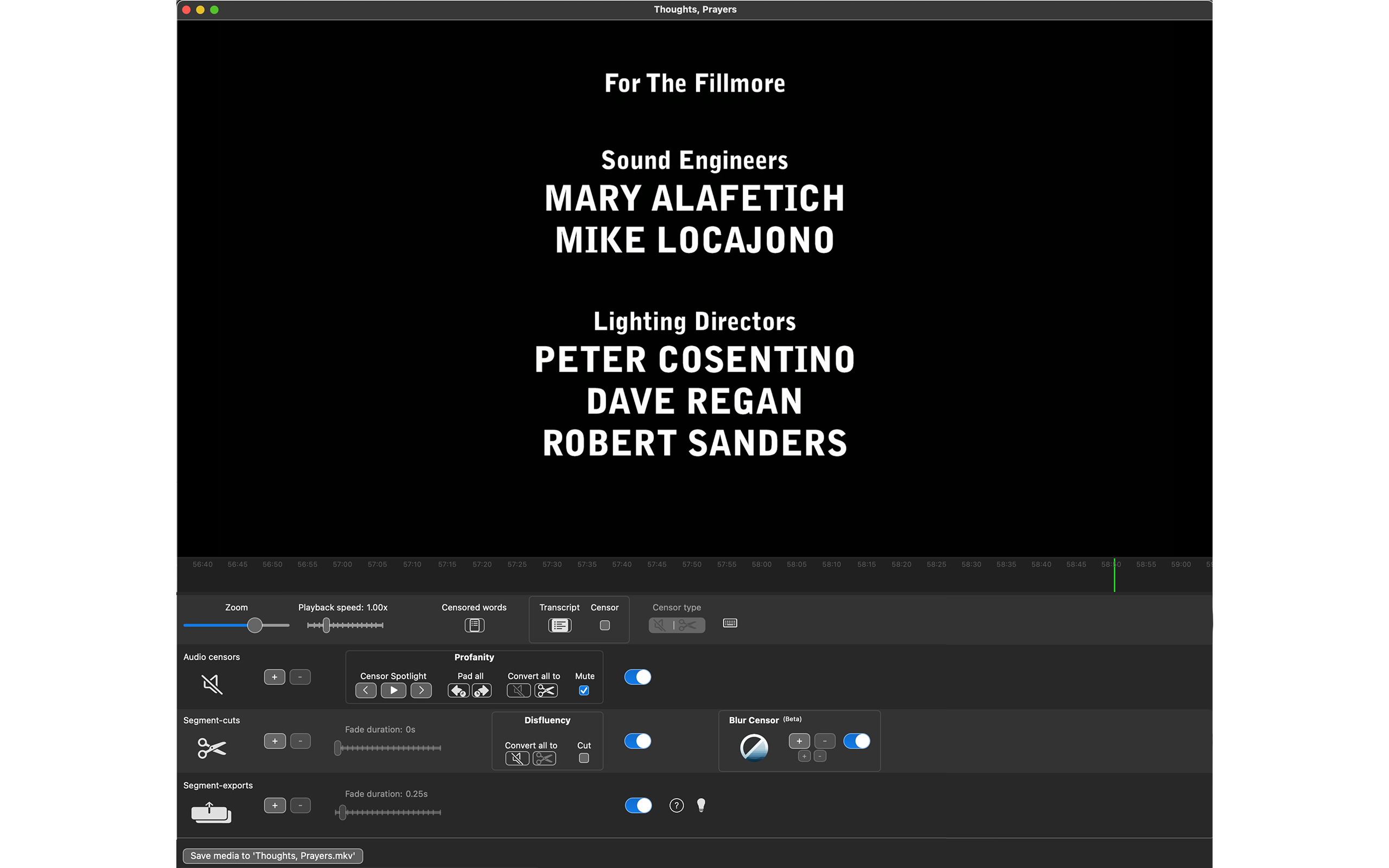
Task: Toggle off the Blur Censor switch
Action: [857, 741]
